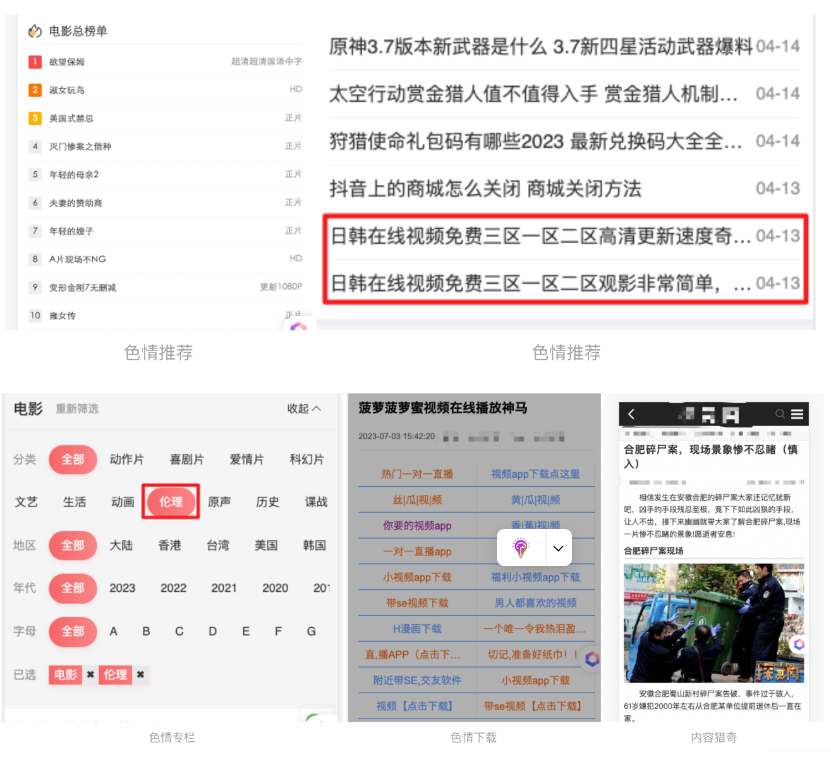The width and height of the screenshot is (831, 757).
Task: Pick the 谍战 category filter
Action: (316, 501)
